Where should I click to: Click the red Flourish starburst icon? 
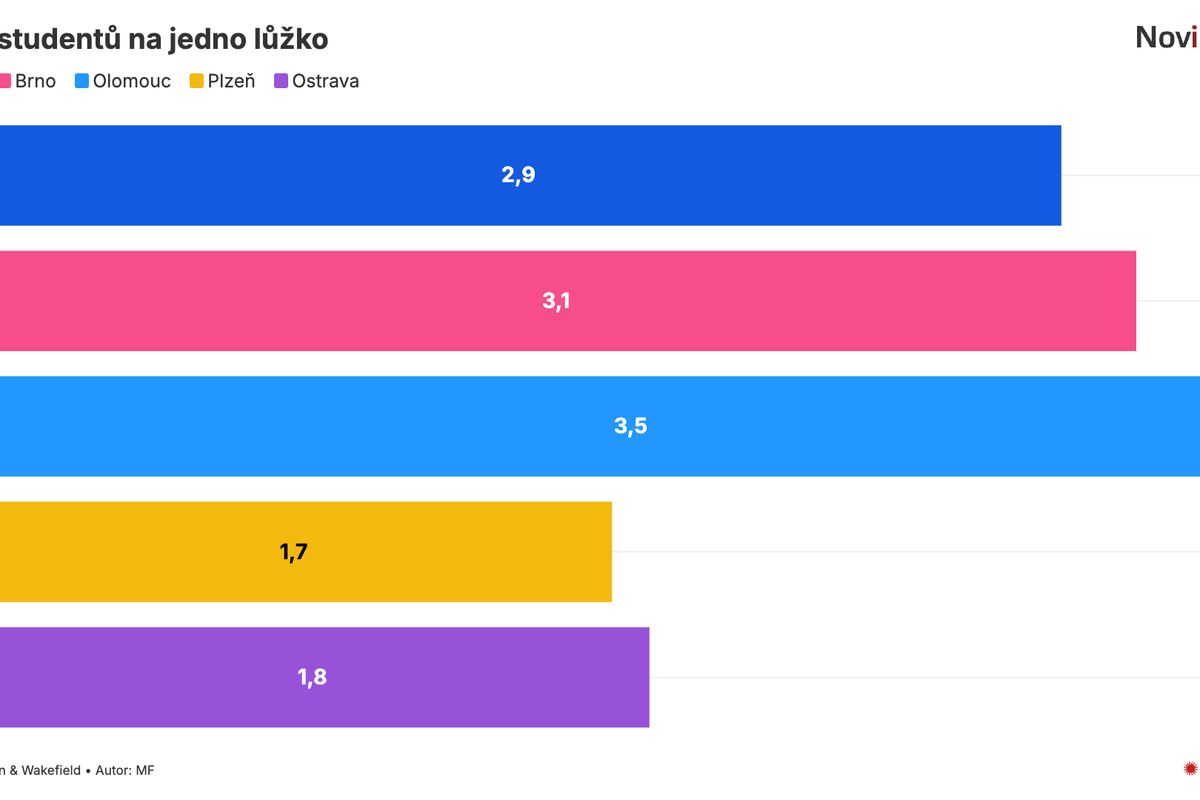click(1190, 768)
